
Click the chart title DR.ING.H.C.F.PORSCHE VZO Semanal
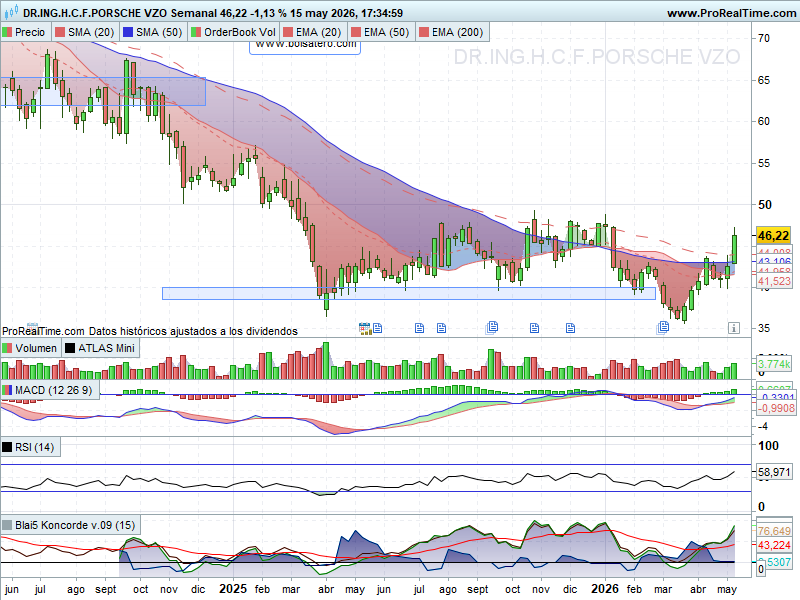120,13
